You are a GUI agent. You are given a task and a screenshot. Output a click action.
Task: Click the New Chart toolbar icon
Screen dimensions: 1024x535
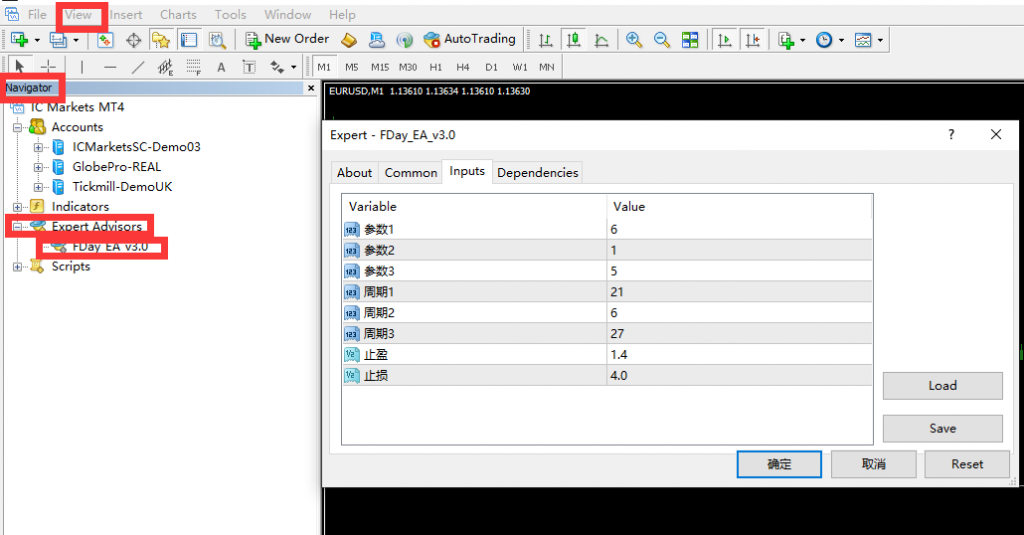pyautogui.click(x=19, y=40)
